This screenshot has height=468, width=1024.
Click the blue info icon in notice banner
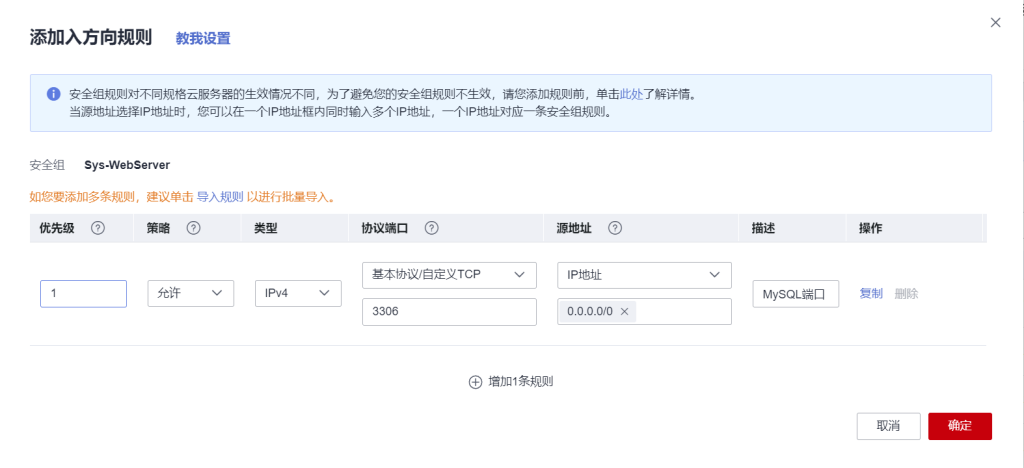[53, 94]
